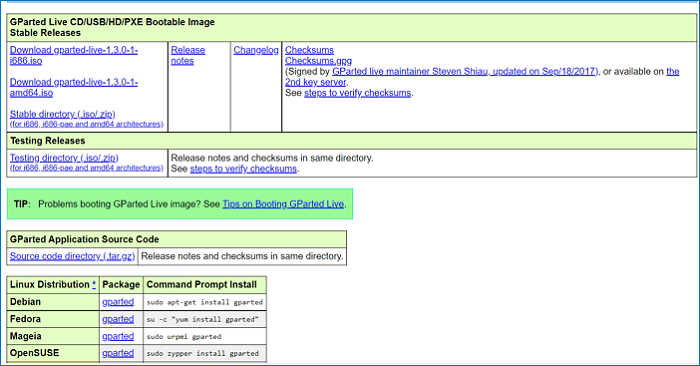The width and height of the screenshot is (700, 366).
Task: Click the 'Command Prompt Install' column header
Action: click(201, 285)
